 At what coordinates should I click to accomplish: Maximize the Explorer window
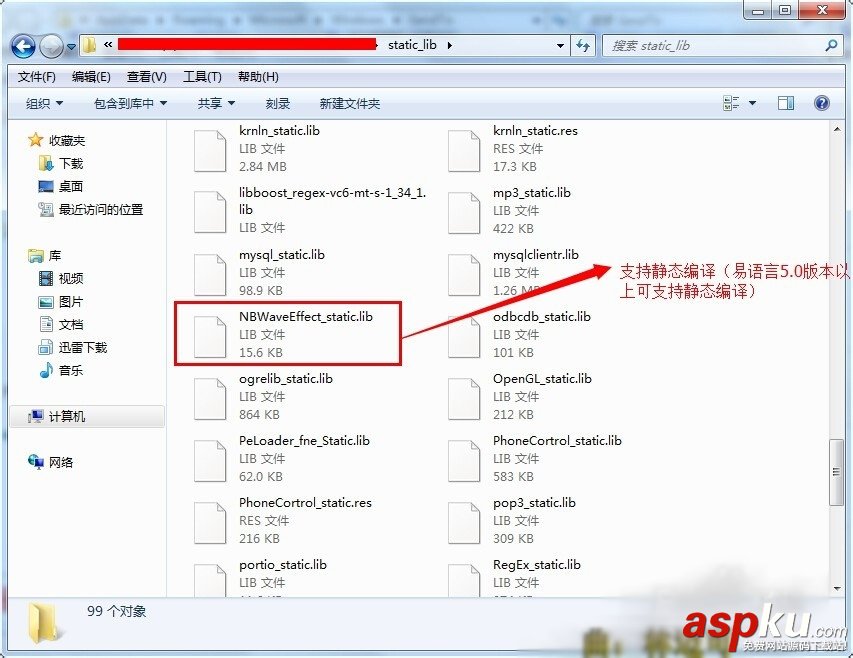pos(785,9)
